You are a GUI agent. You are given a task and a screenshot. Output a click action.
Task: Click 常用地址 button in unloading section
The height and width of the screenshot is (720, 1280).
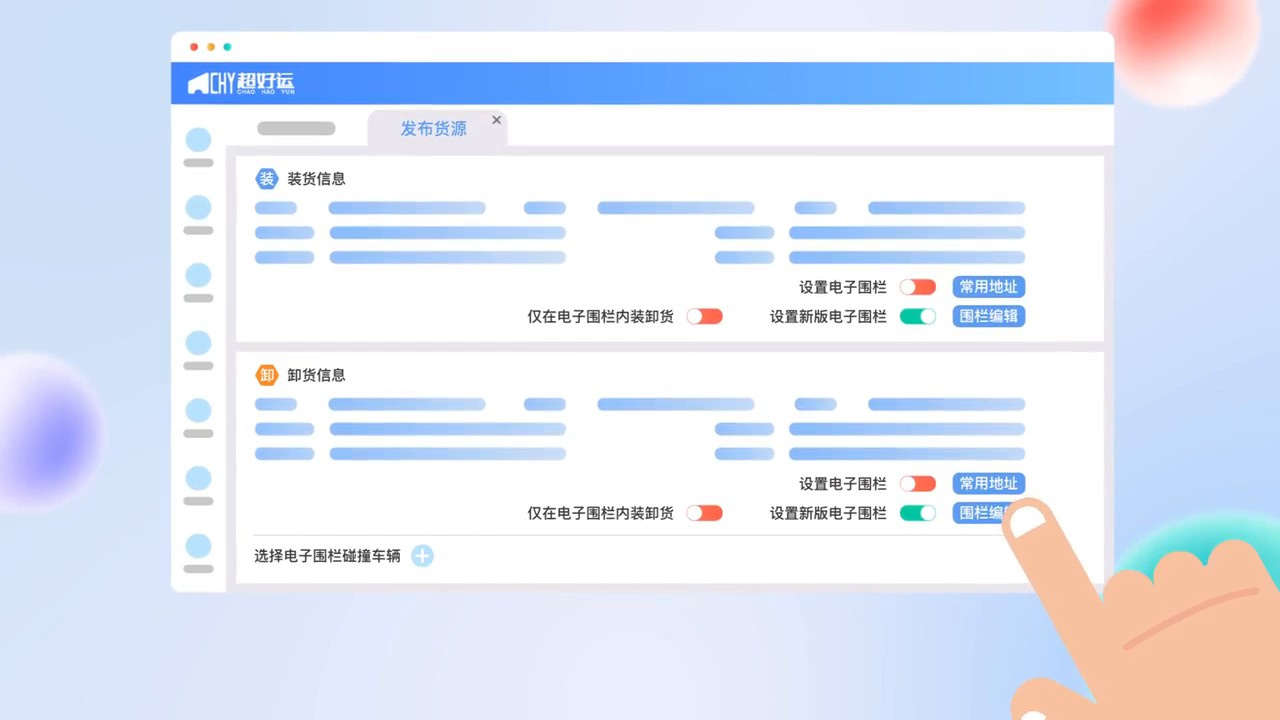click(988, 484)
